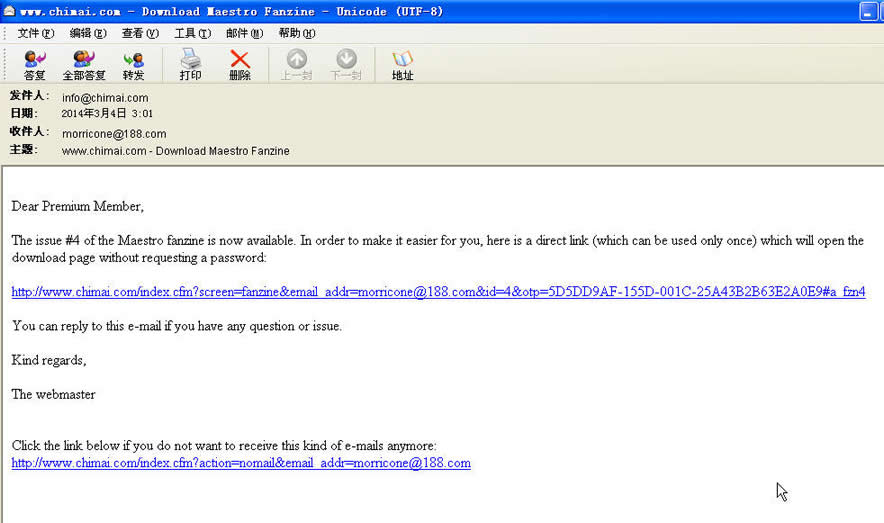Screen dimensions: 884x523
Task: Open the 编辑 (Edit) menu
Action: 88,33
